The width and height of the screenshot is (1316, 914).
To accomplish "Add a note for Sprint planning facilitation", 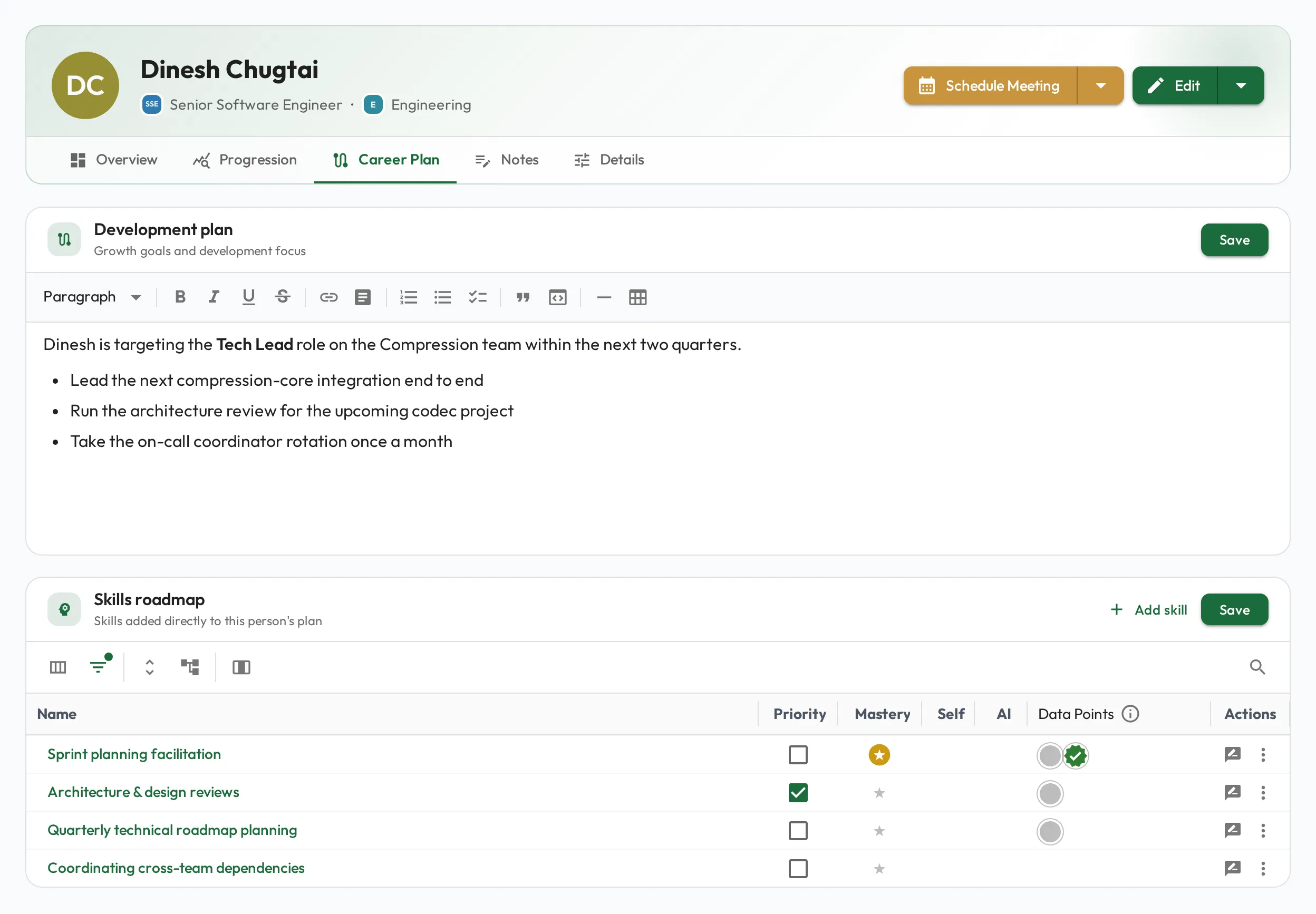I will tap(1232, 755).
